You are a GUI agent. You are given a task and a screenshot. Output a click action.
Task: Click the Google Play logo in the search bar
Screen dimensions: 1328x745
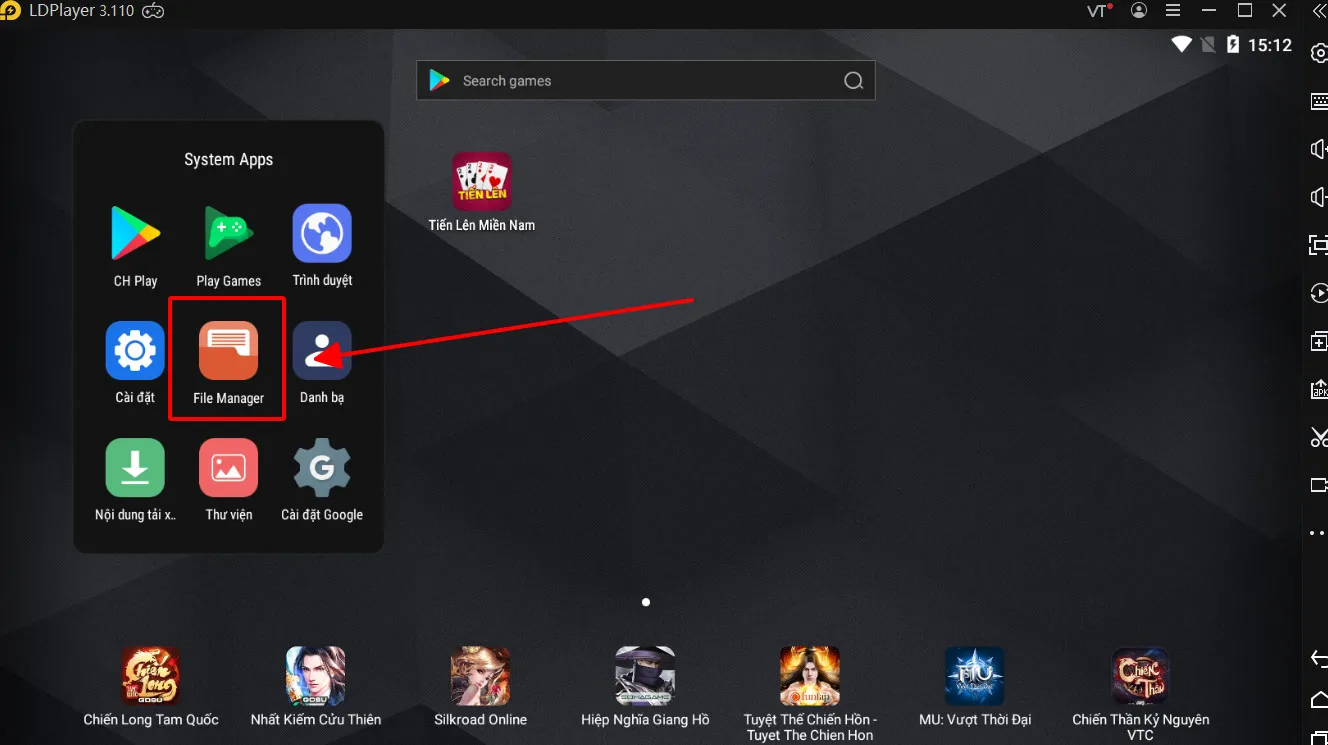point(439,81)
